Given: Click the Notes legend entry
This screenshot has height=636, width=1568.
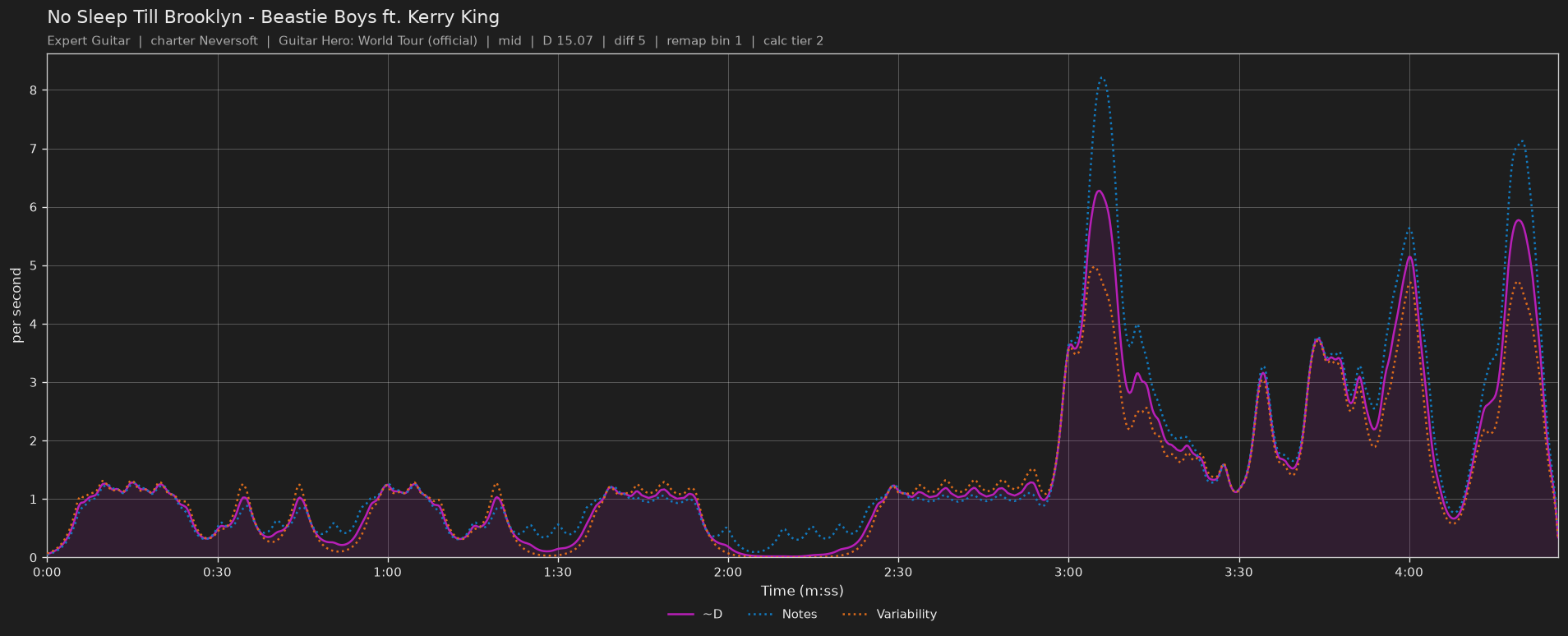Looking at the screenshot, I should coord(782,615).
